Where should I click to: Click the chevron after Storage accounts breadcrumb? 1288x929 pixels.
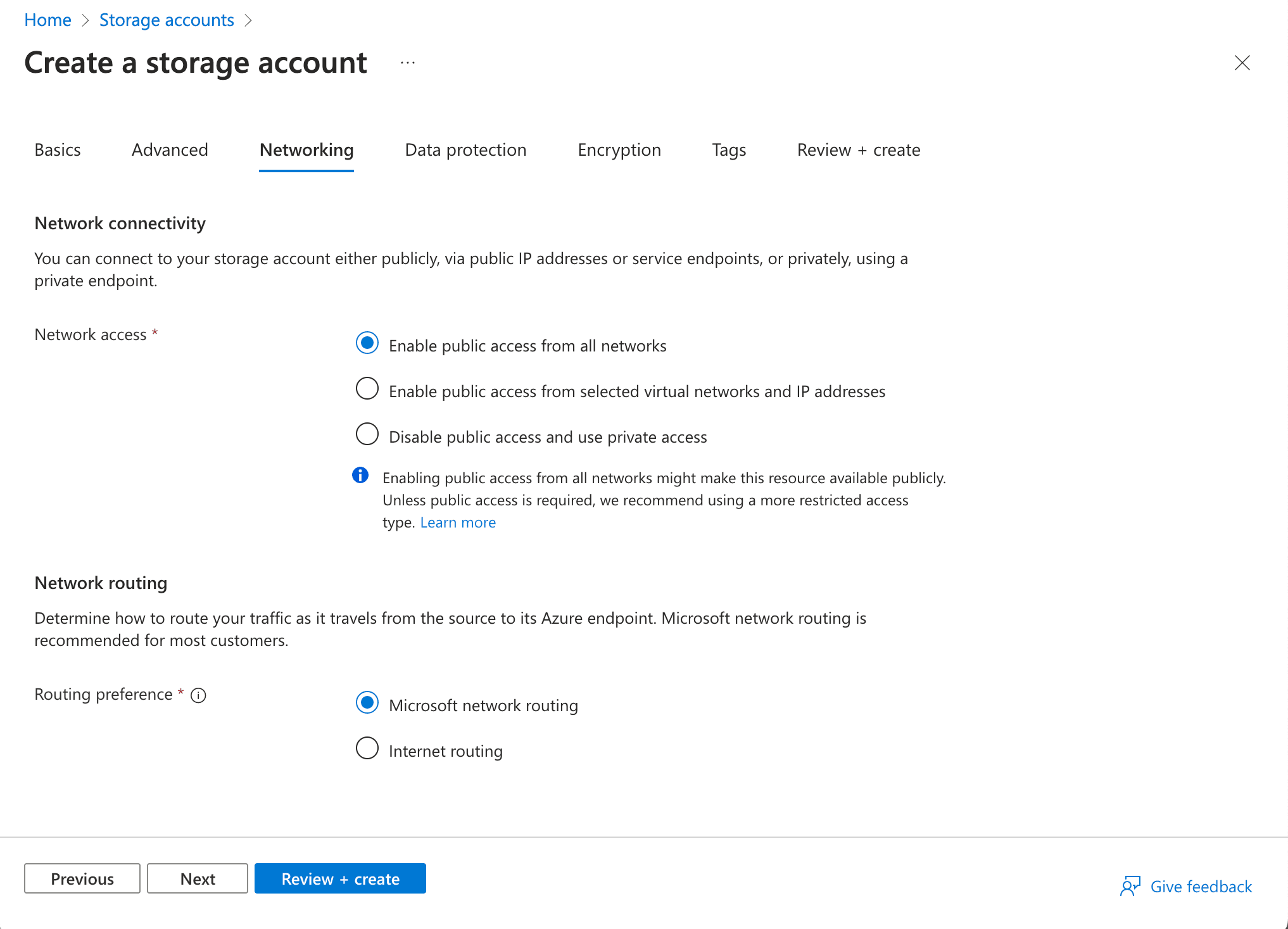[249, 20]
